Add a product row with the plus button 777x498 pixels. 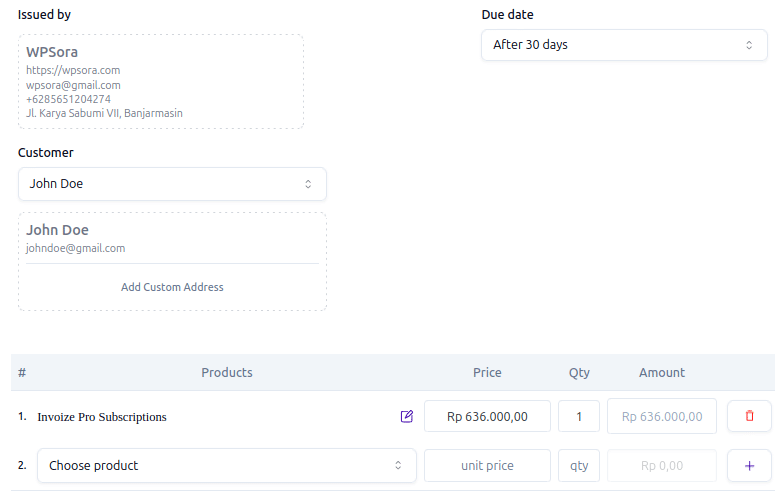pyautogui.click(x=749, y=465)
